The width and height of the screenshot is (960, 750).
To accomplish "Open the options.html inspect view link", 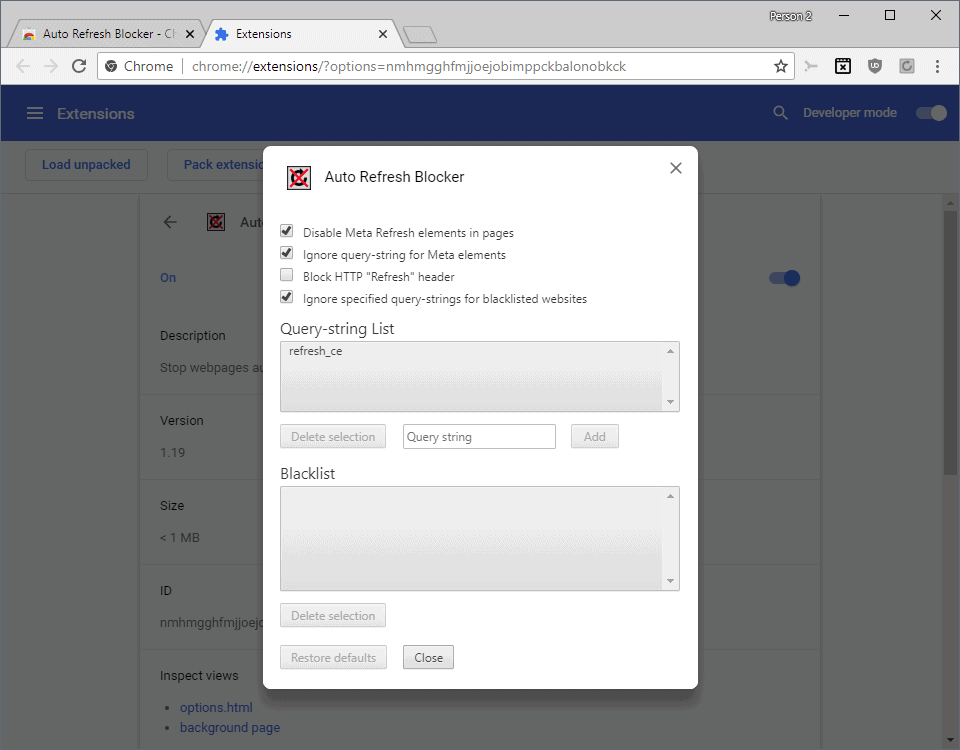I will 216,707.
